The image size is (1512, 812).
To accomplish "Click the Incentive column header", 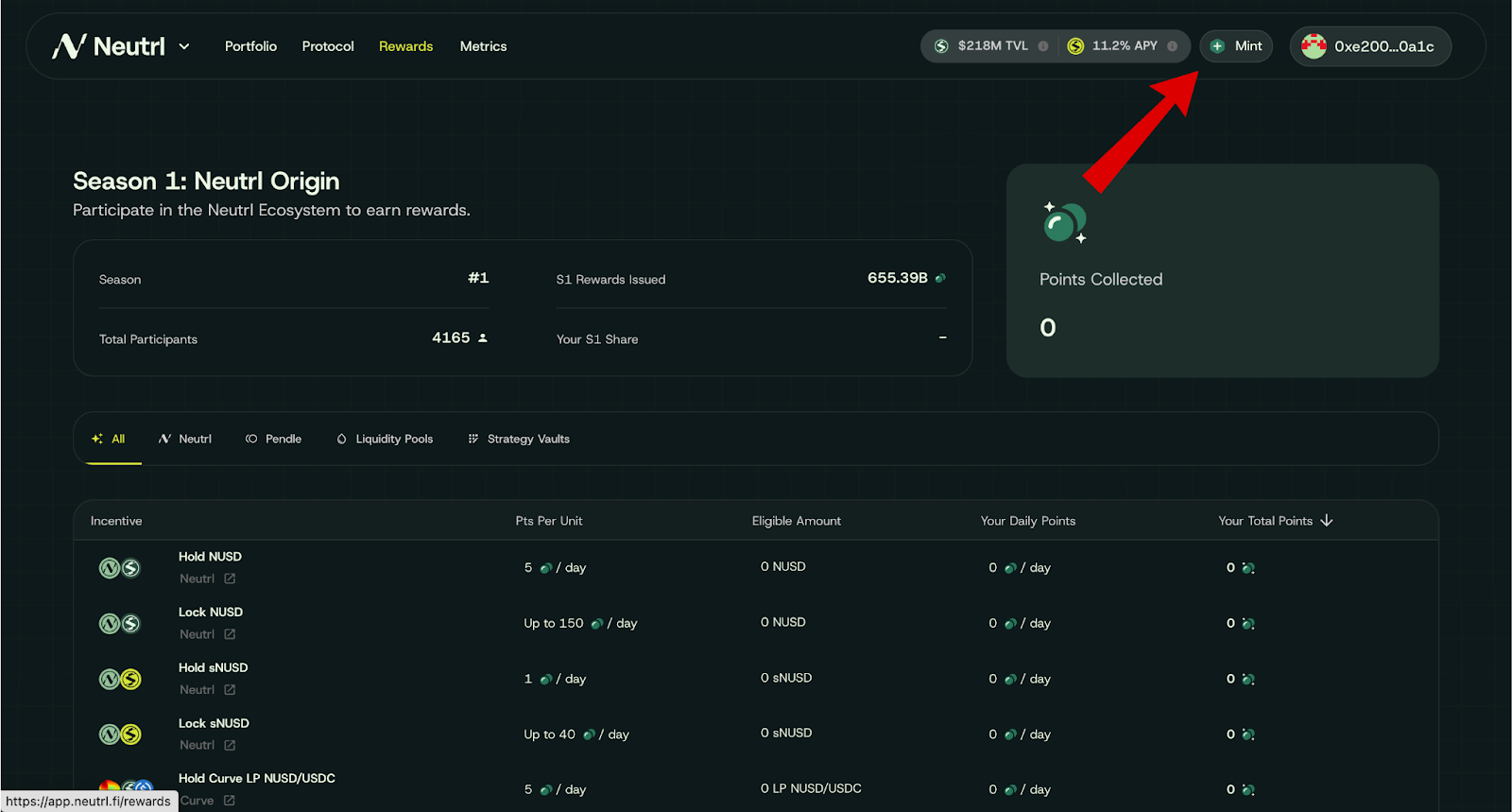I will [x=116, y=521].
